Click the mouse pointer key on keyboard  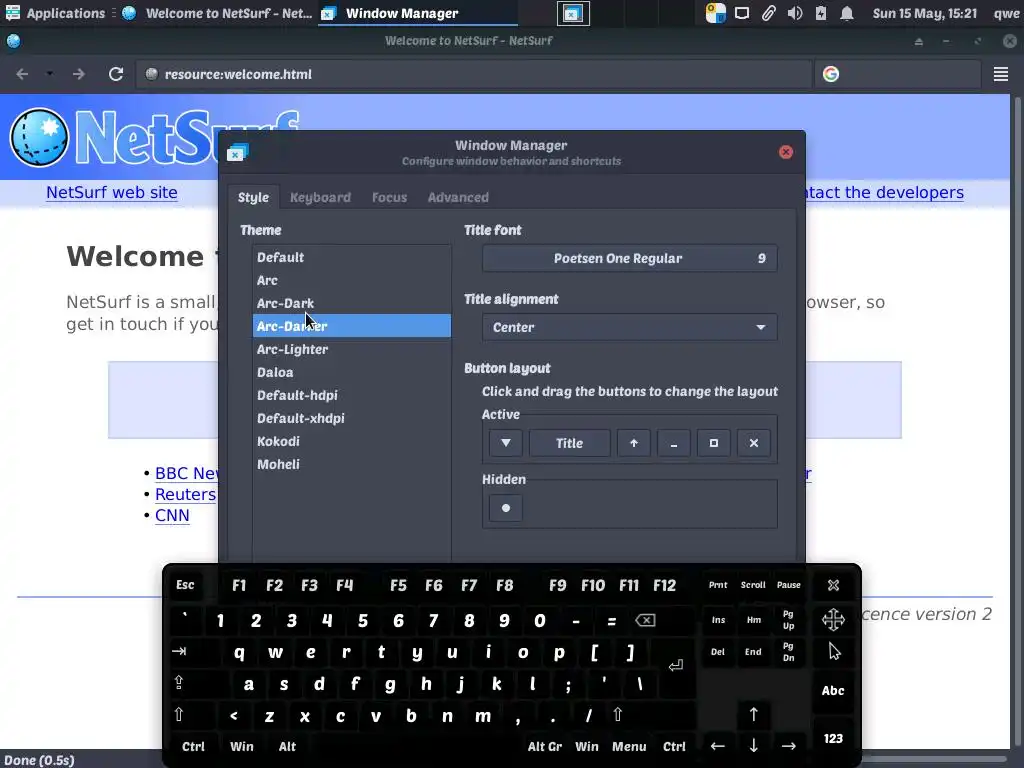click(834, 651)
